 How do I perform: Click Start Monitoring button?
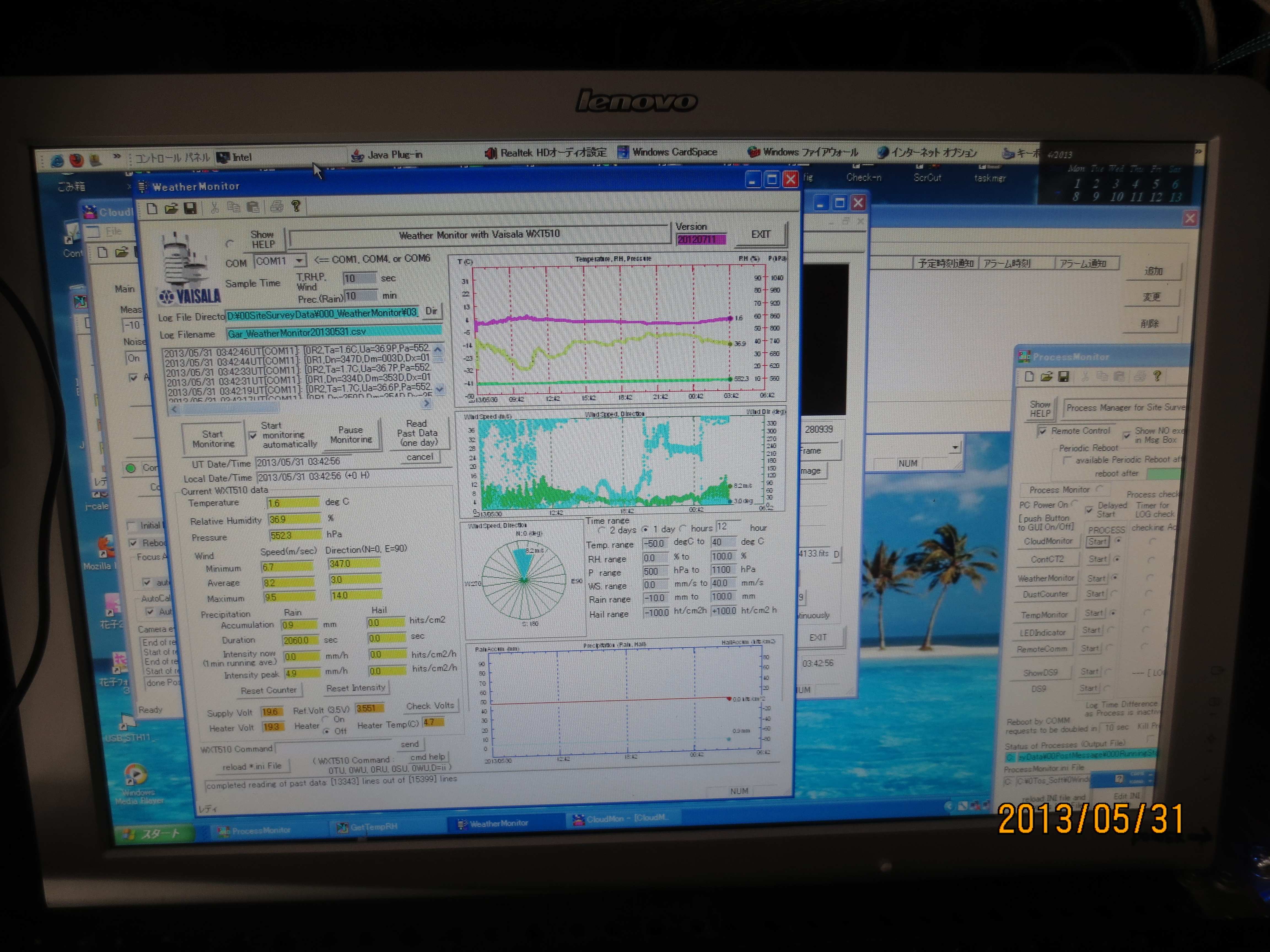pos(213,439)
